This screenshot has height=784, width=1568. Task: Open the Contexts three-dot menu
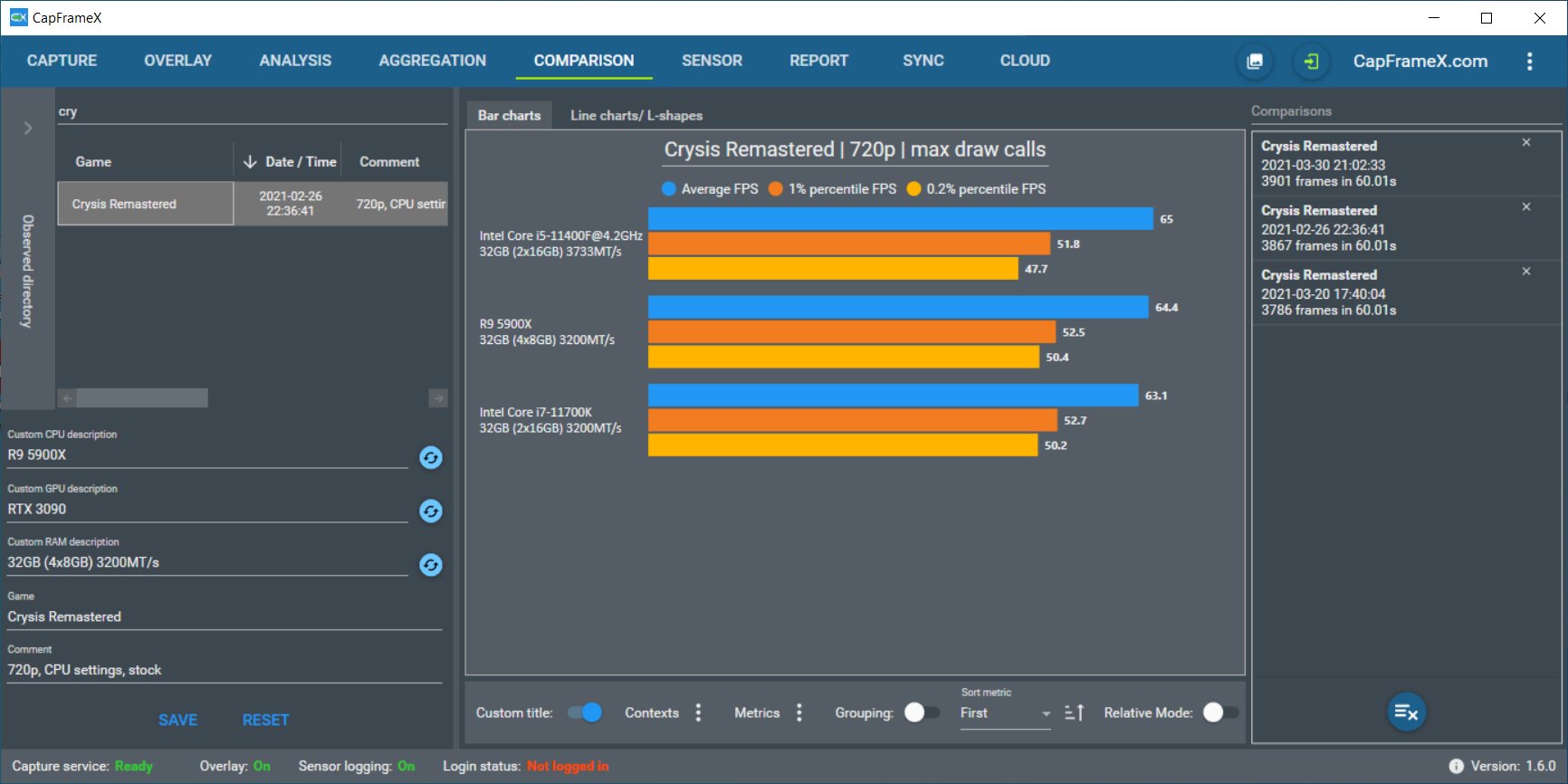[698, 712]
